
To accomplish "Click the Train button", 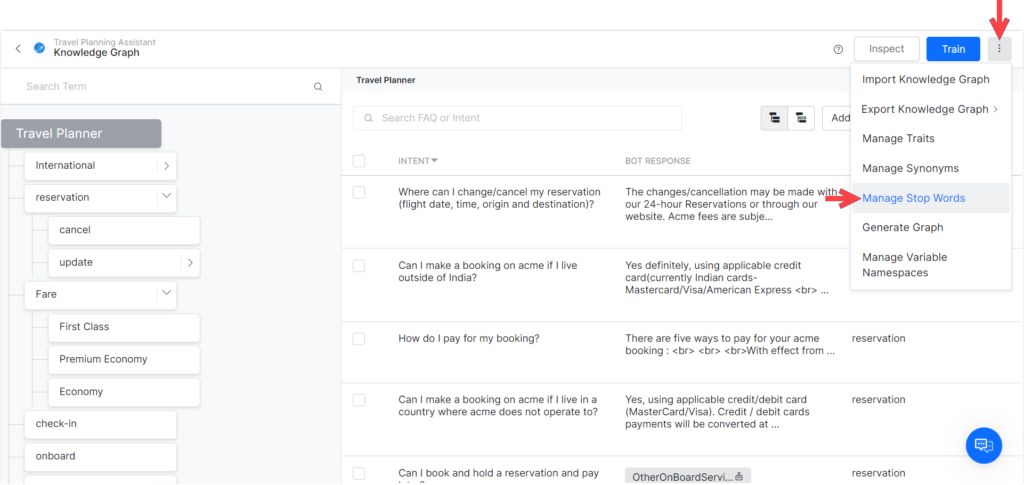I will (952, 49).
